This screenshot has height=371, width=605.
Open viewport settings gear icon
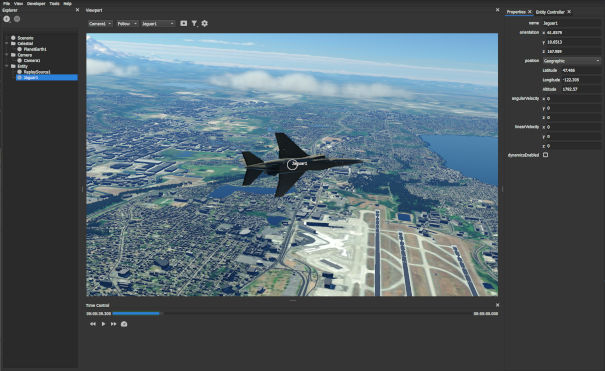(204, 24)
